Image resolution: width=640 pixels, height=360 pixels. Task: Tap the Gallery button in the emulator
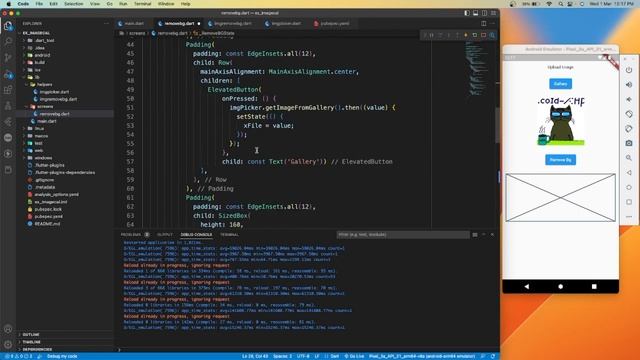(x=560, y=84)
